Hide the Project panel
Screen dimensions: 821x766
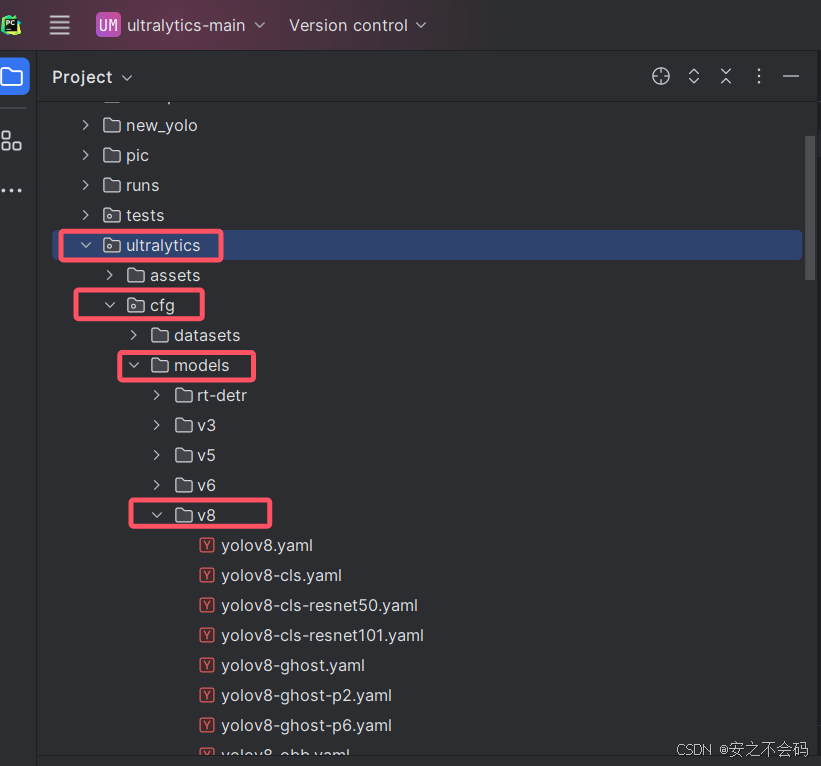791,76
